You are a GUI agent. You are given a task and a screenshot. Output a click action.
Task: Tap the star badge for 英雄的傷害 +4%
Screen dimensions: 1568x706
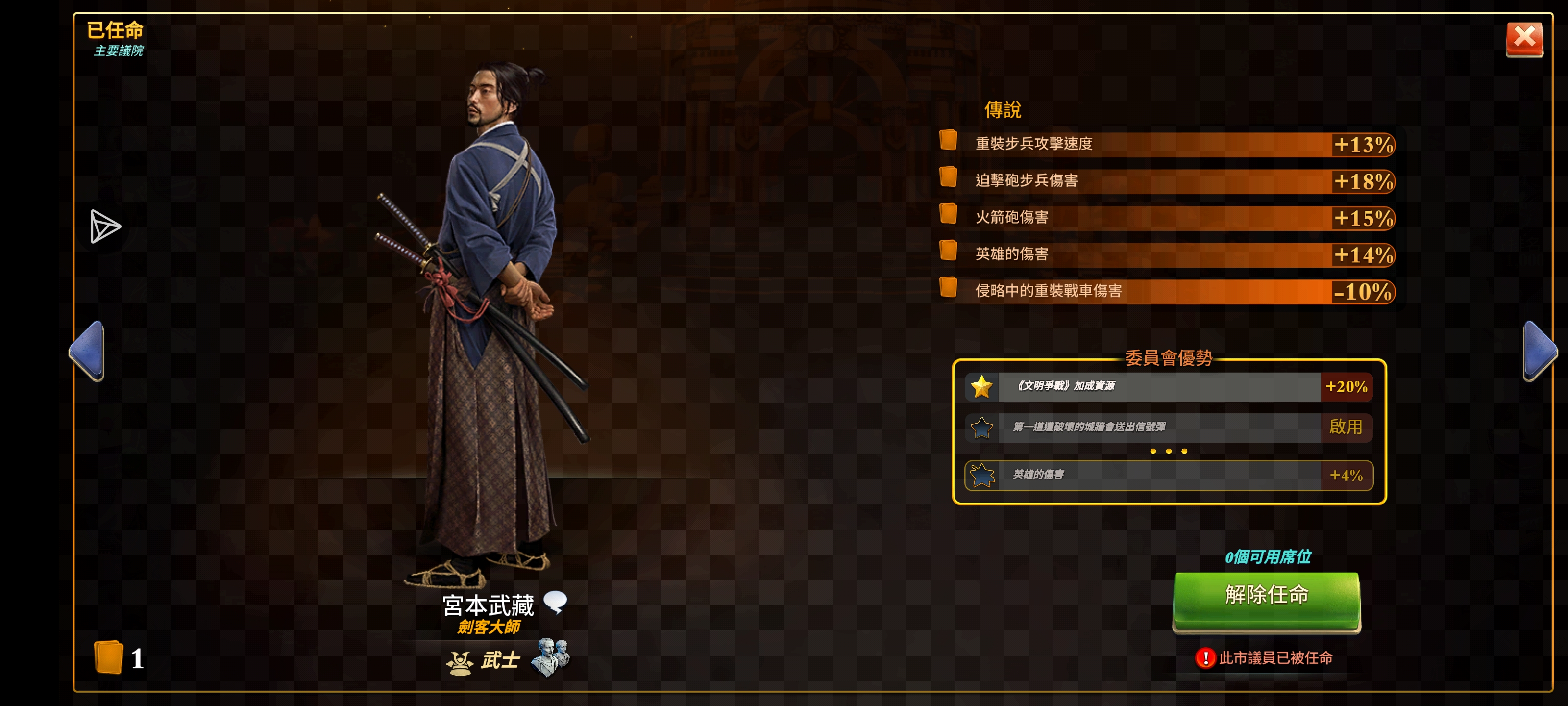point(981,475)
